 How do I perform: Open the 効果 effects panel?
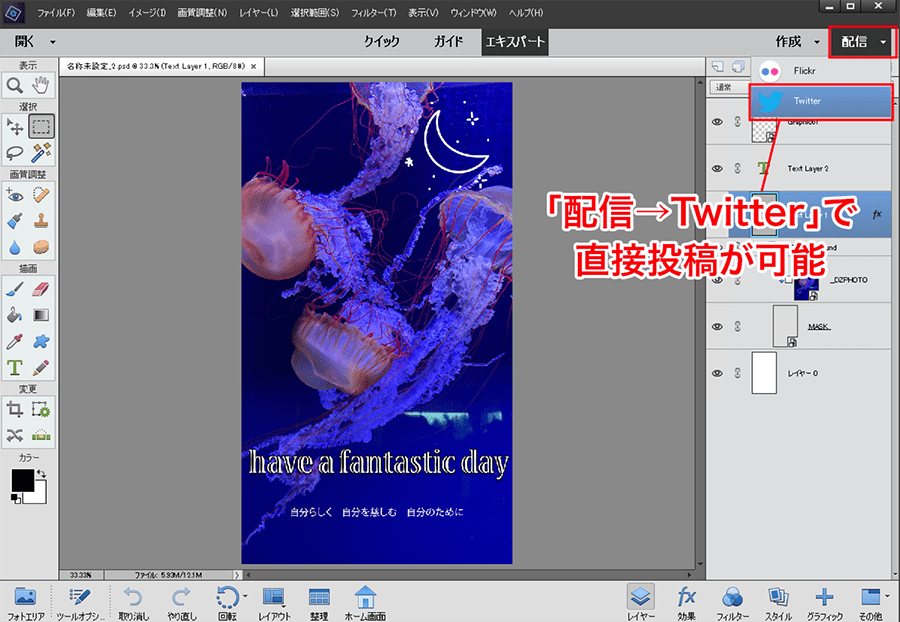coord(686,604)
